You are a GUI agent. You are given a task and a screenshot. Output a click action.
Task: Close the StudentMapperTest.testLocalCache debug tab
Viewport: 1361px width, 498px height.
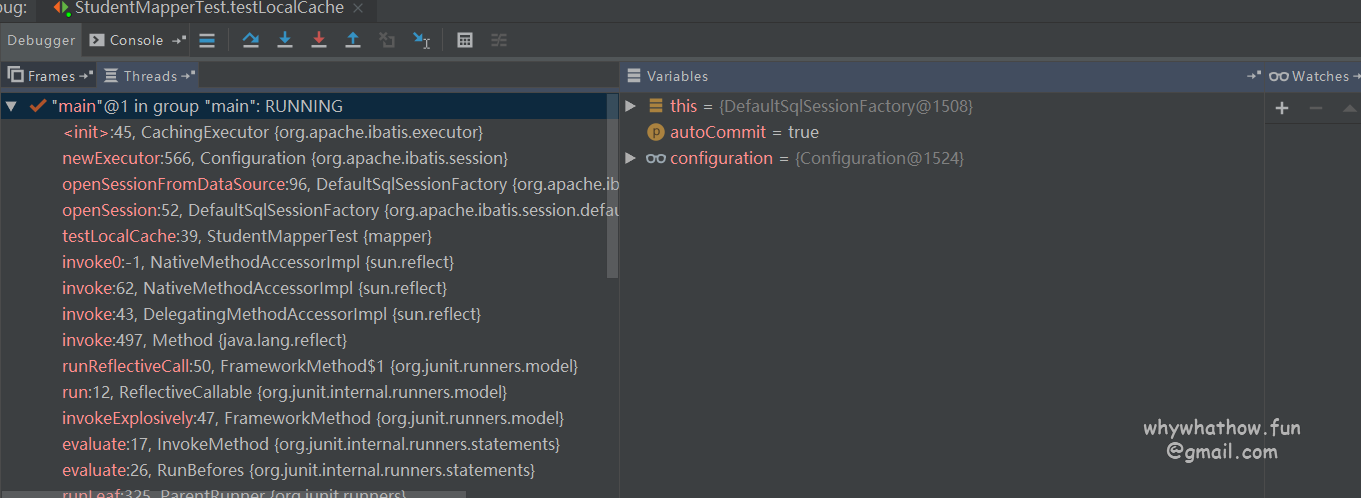358,9
